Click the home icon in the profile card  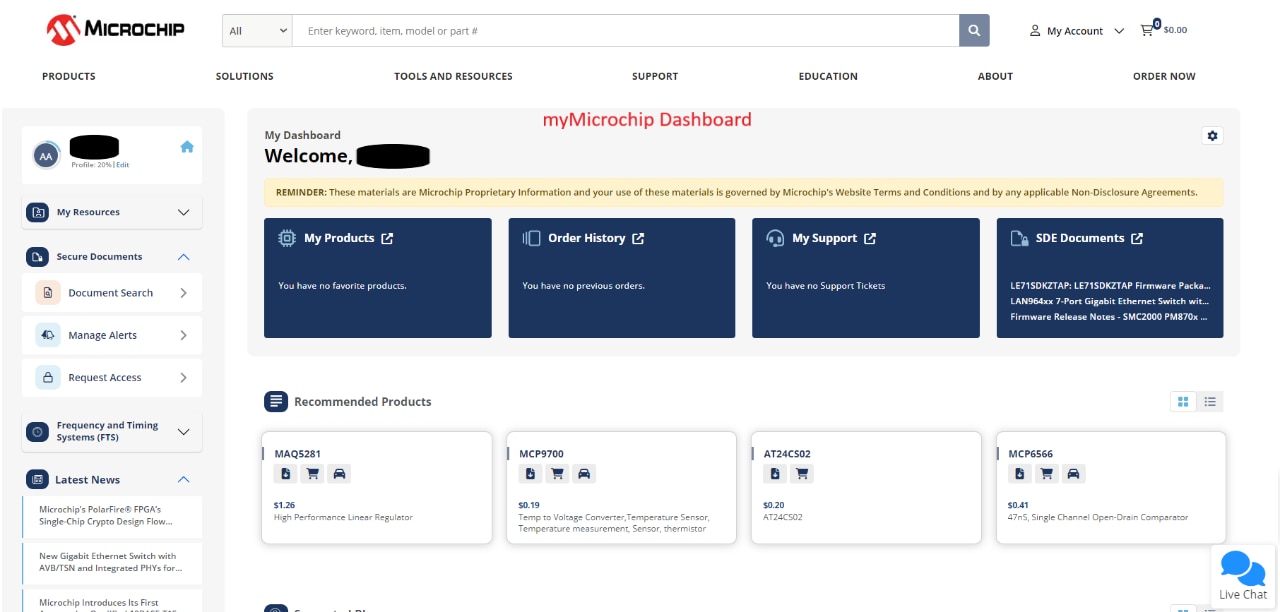click(x=186, y=146)
